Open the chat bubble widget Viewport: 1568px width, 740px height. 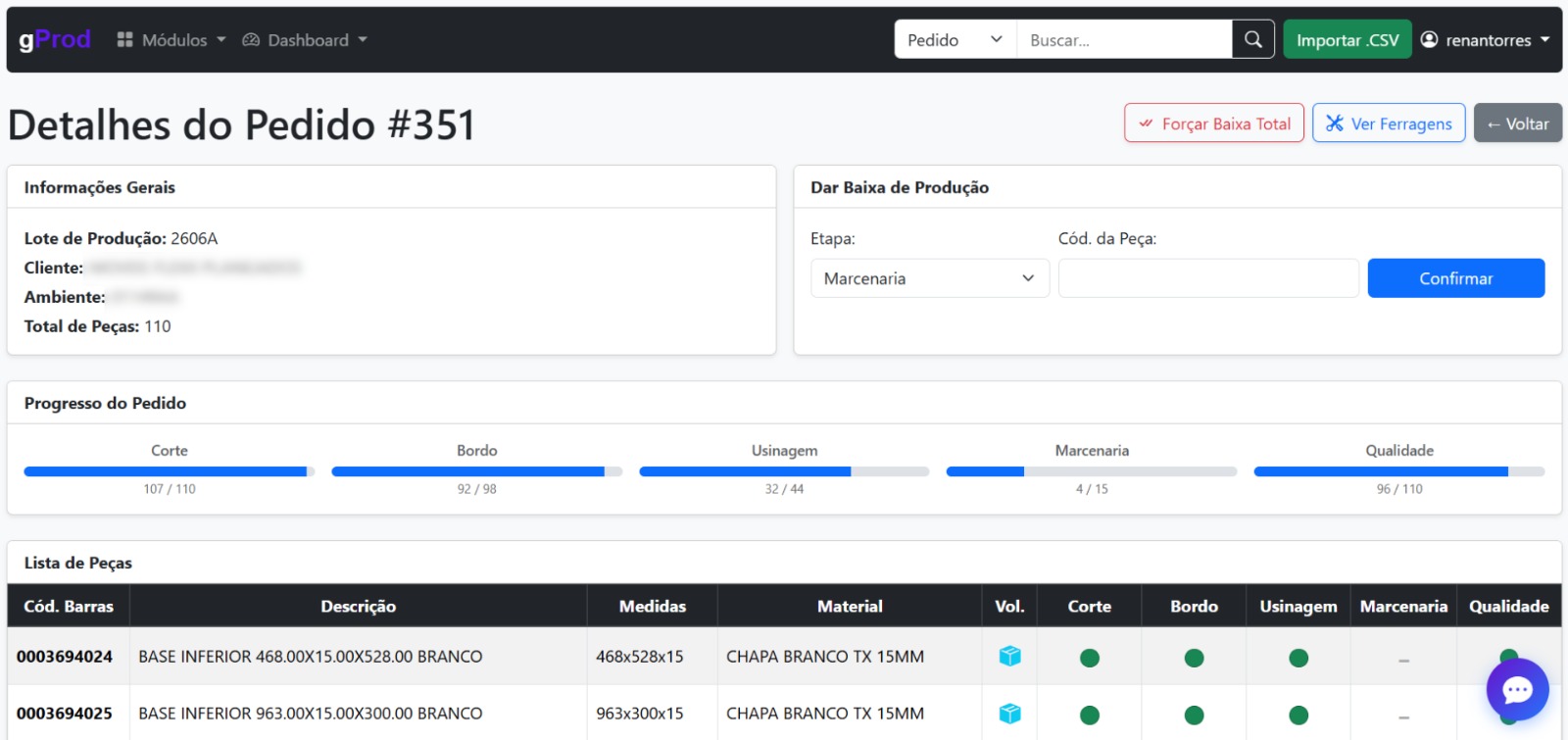pos(1517,690)
